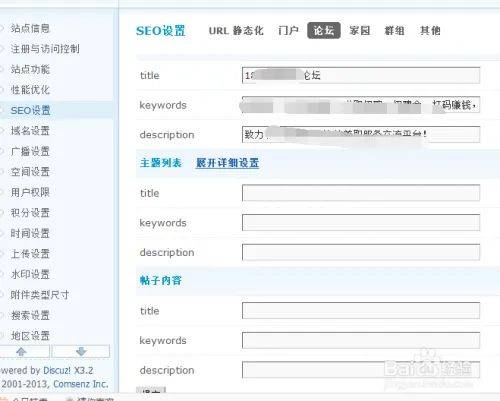Open 时间设置 sidebar item
The image size is (500, 401).
pos(30,233)
